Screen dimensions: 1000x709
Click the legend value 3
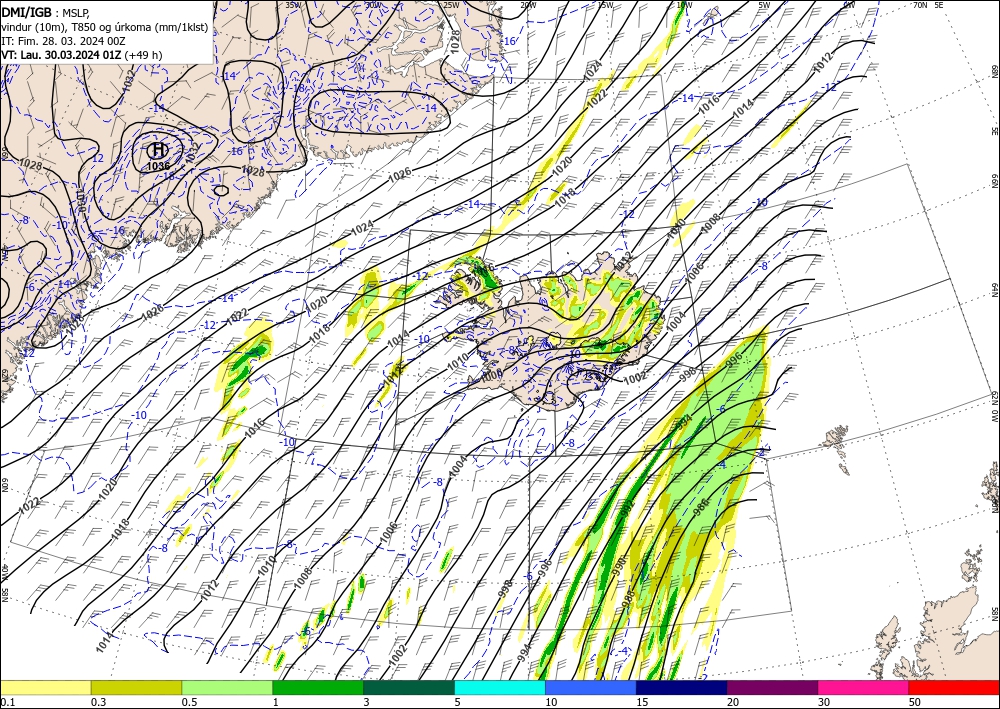pos(366,702)
